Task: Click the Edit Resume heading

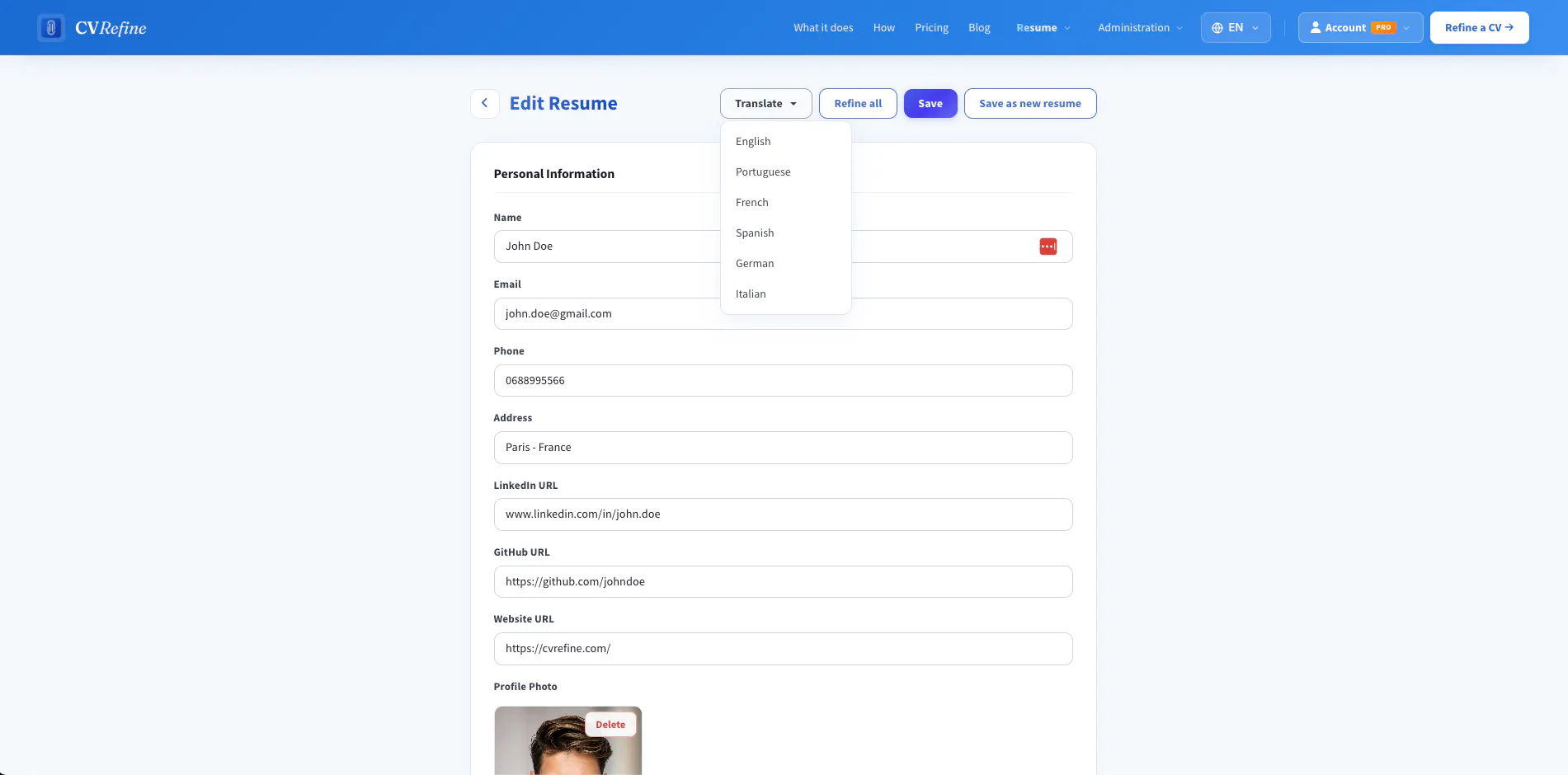Action: [x=563, y=104]
